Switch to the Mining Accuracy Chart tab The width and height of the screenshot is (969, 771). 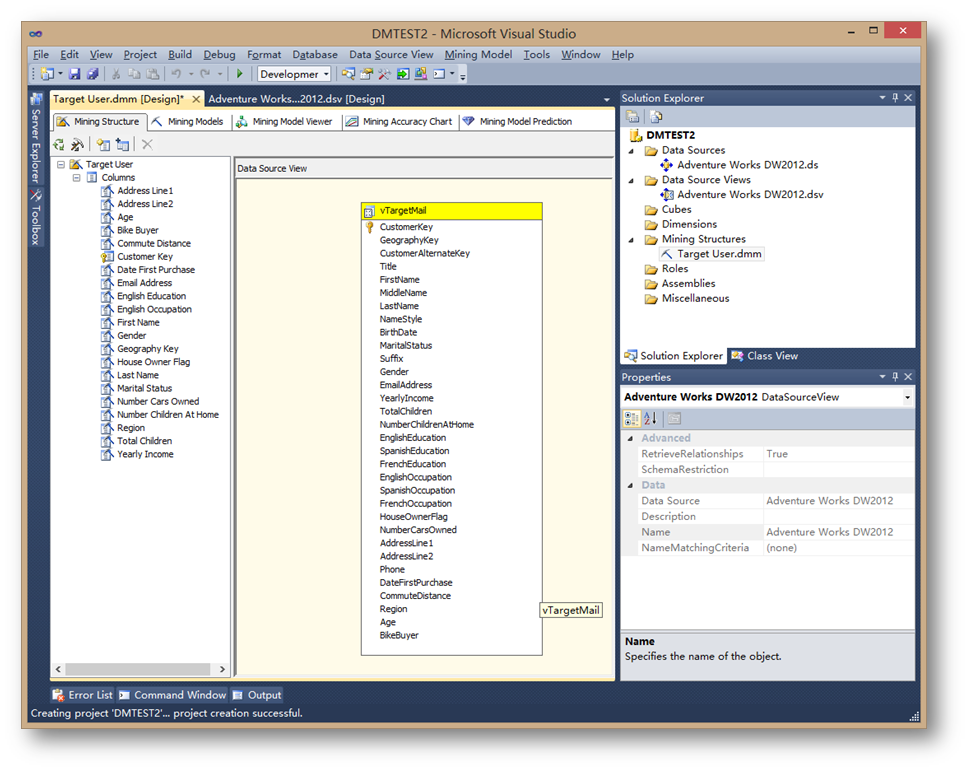399,122
